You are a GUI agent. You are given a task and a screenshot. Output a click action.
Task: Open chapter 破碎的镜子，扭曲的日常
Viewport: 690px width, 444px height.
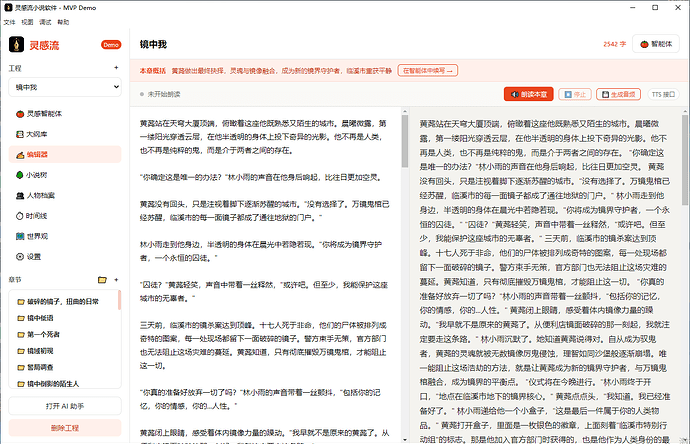64,301
